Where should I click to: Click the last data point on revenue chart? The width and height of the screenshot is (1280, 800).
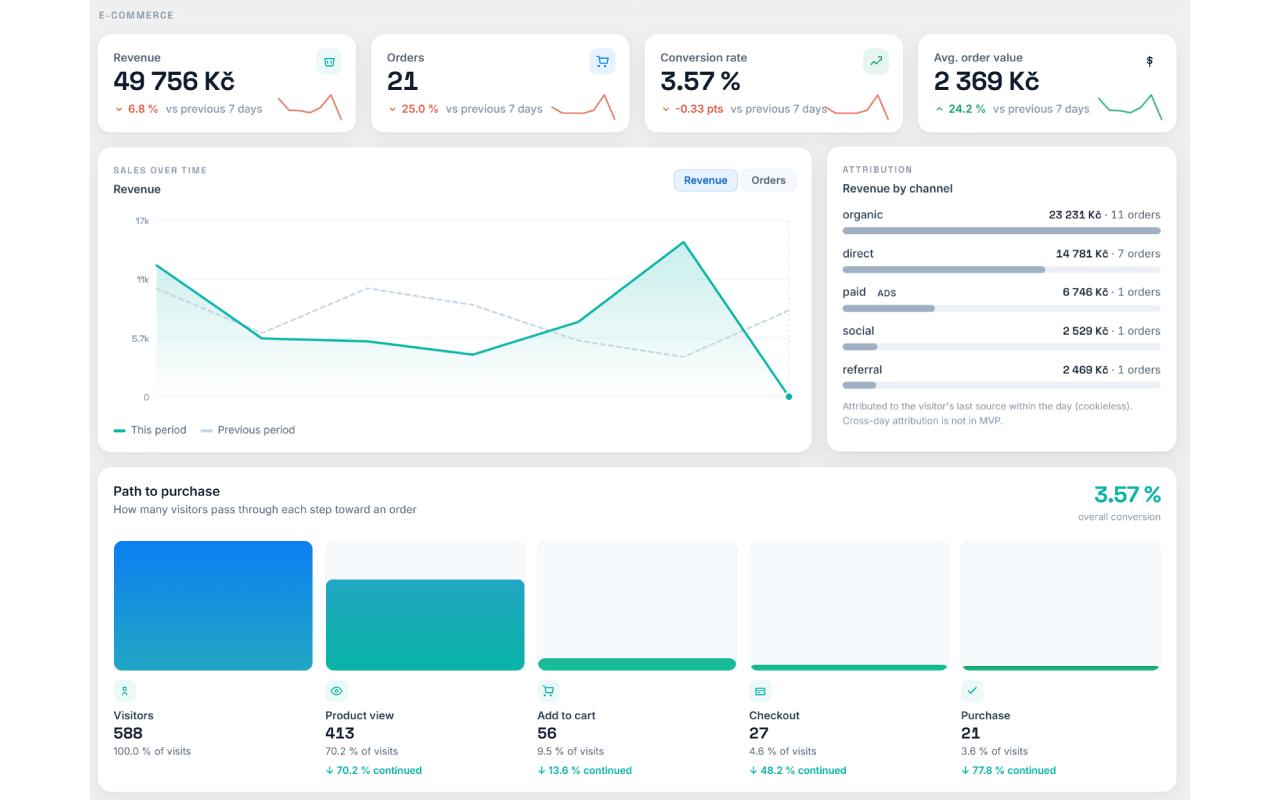(x=789, y=397)
